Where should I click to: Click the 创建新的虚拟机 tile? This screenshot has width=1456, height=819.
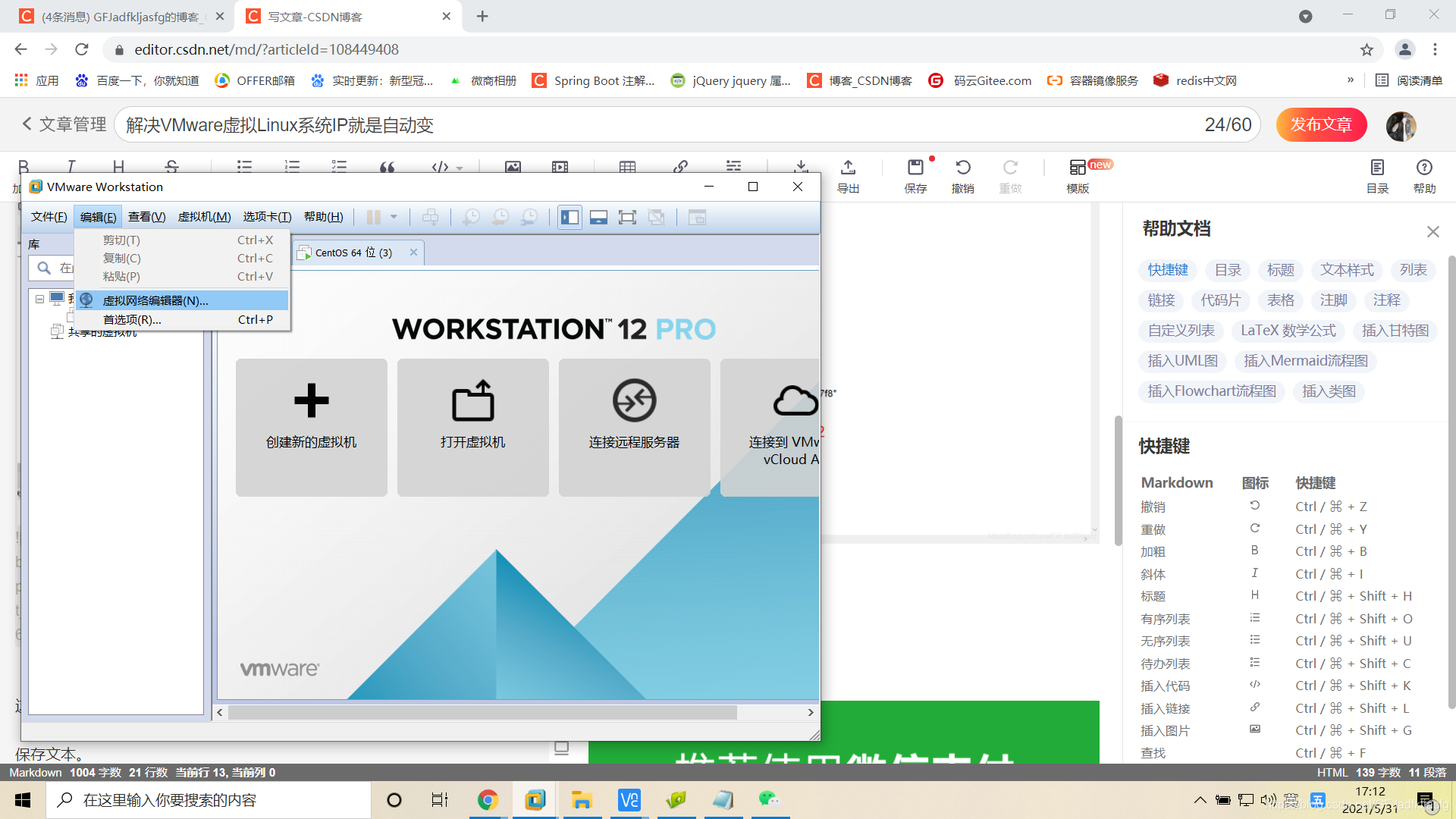pyautogui.click(x=311, y=427)
